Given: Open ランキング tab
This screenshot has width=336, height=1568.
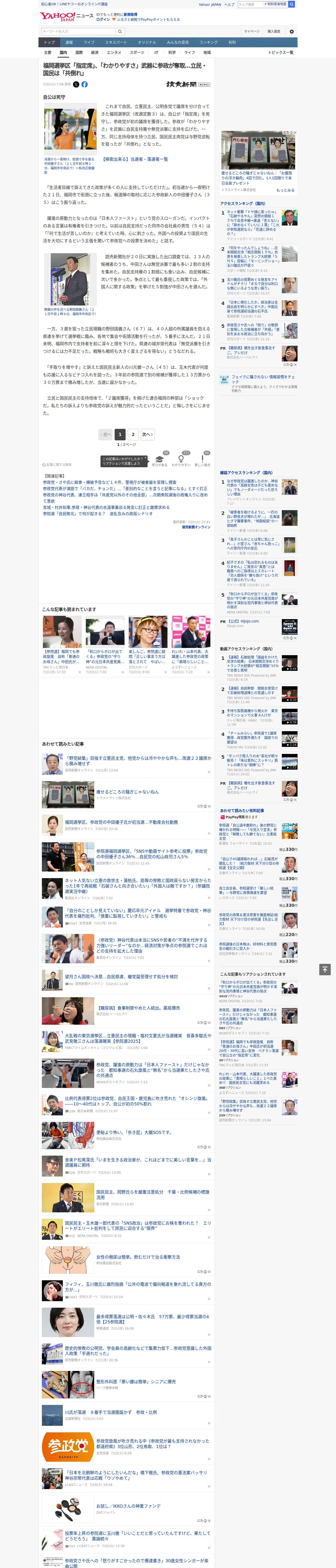Looking at the screenshot, I should pos(209,43).
